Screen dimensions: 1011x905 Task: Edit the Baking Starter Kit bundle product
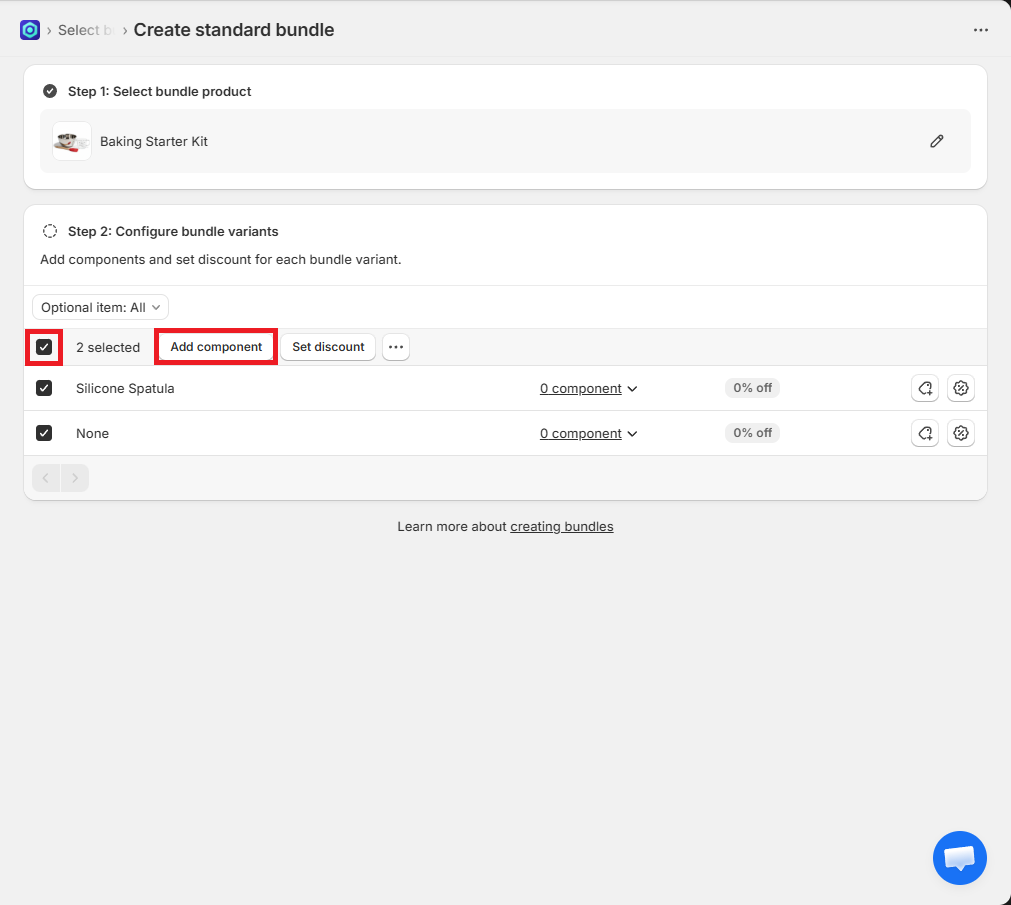[936, 141]
